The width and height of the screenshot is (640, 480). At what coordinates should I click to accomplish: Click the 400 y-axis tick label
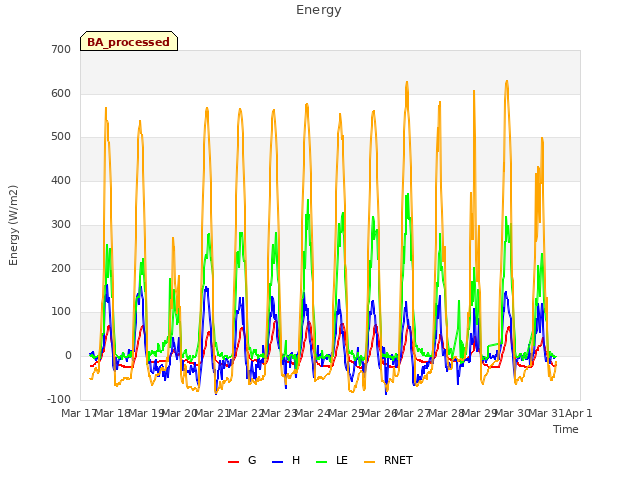61,180
